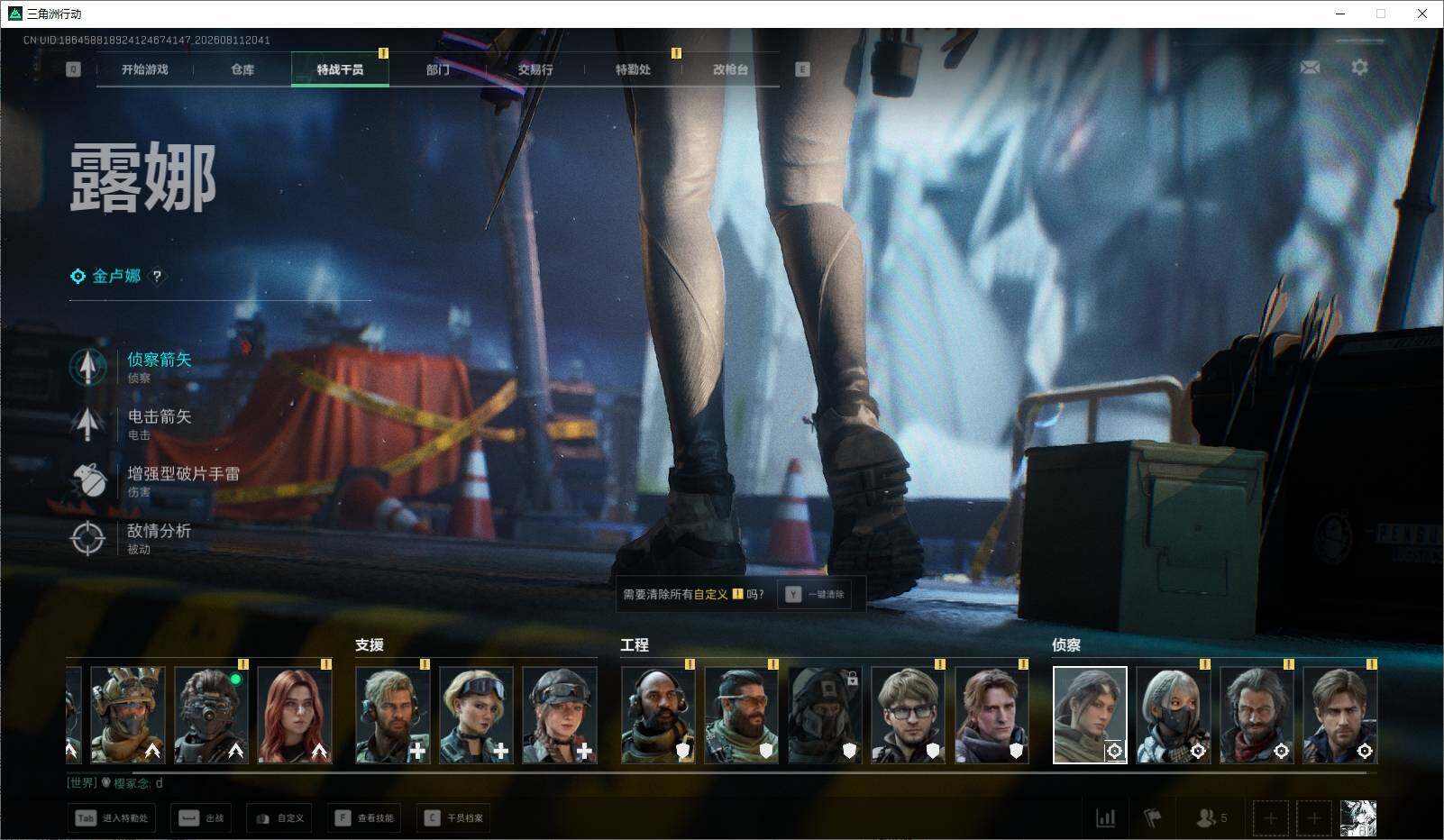Select the bald engineer operator with headset
Screen dimensions: 1444x840
pyautogui.click(x=658, y=715)
